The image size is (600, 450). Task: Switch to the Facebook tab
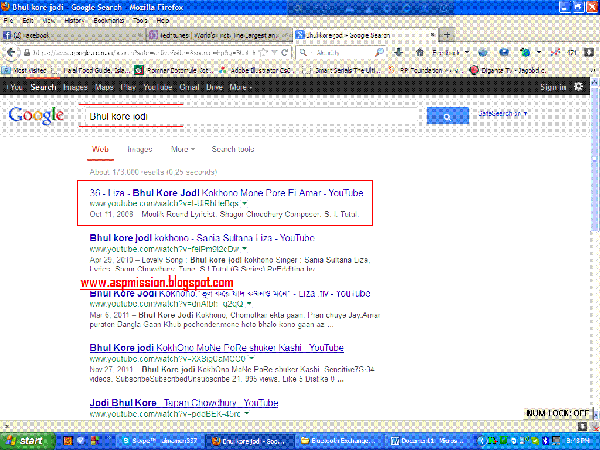[73, 35]
